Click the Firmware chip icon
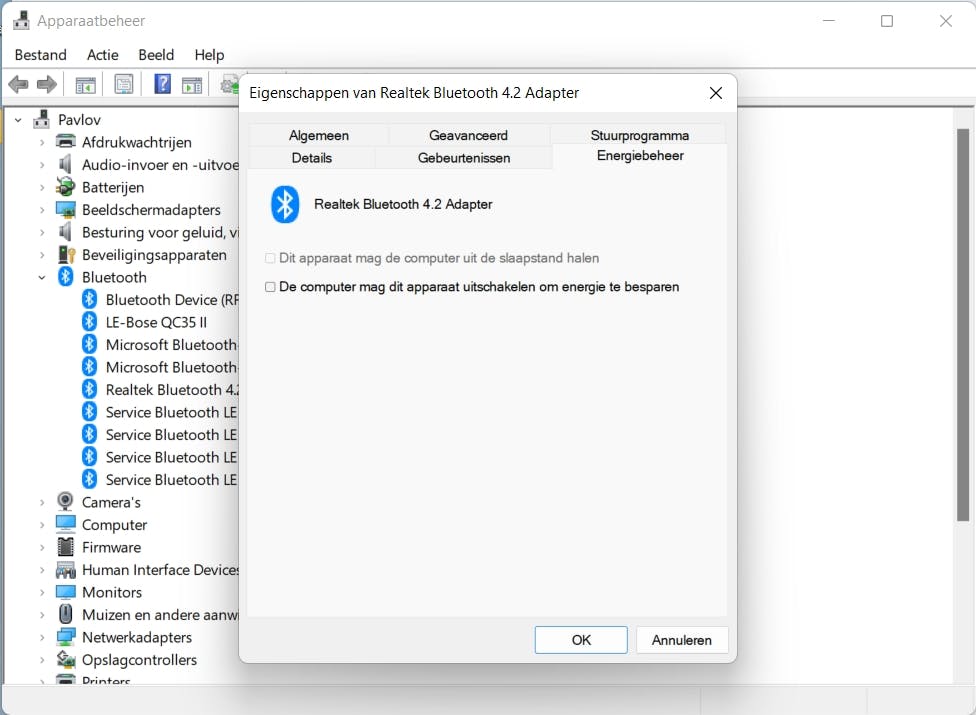Viewport: 976px width, 715px height. (65, 547)
